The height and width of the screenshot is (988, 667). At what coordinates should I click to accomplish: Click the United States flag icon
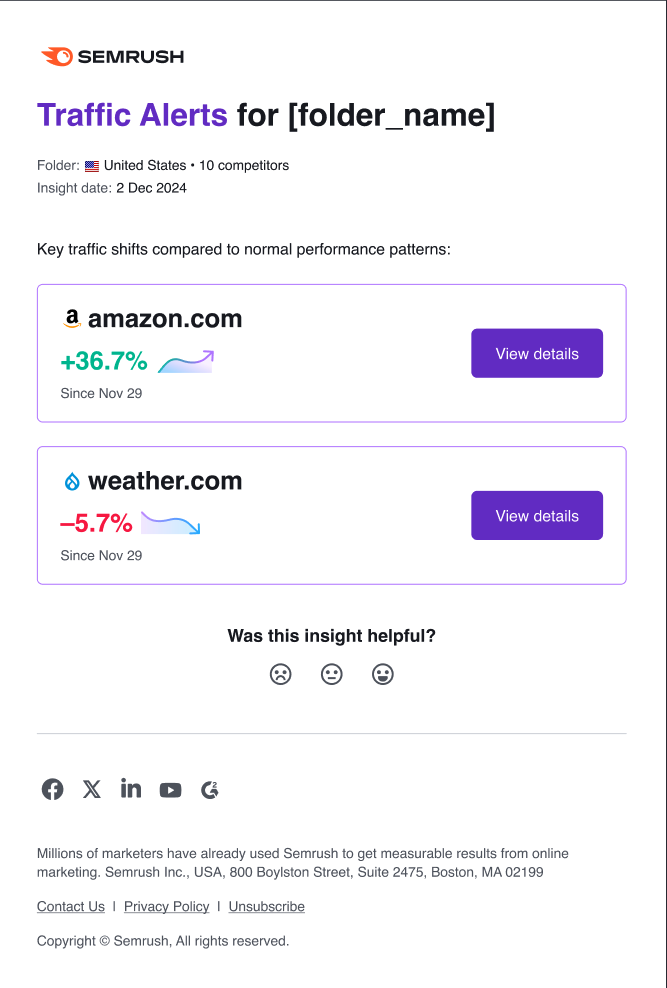click(91, 165)
